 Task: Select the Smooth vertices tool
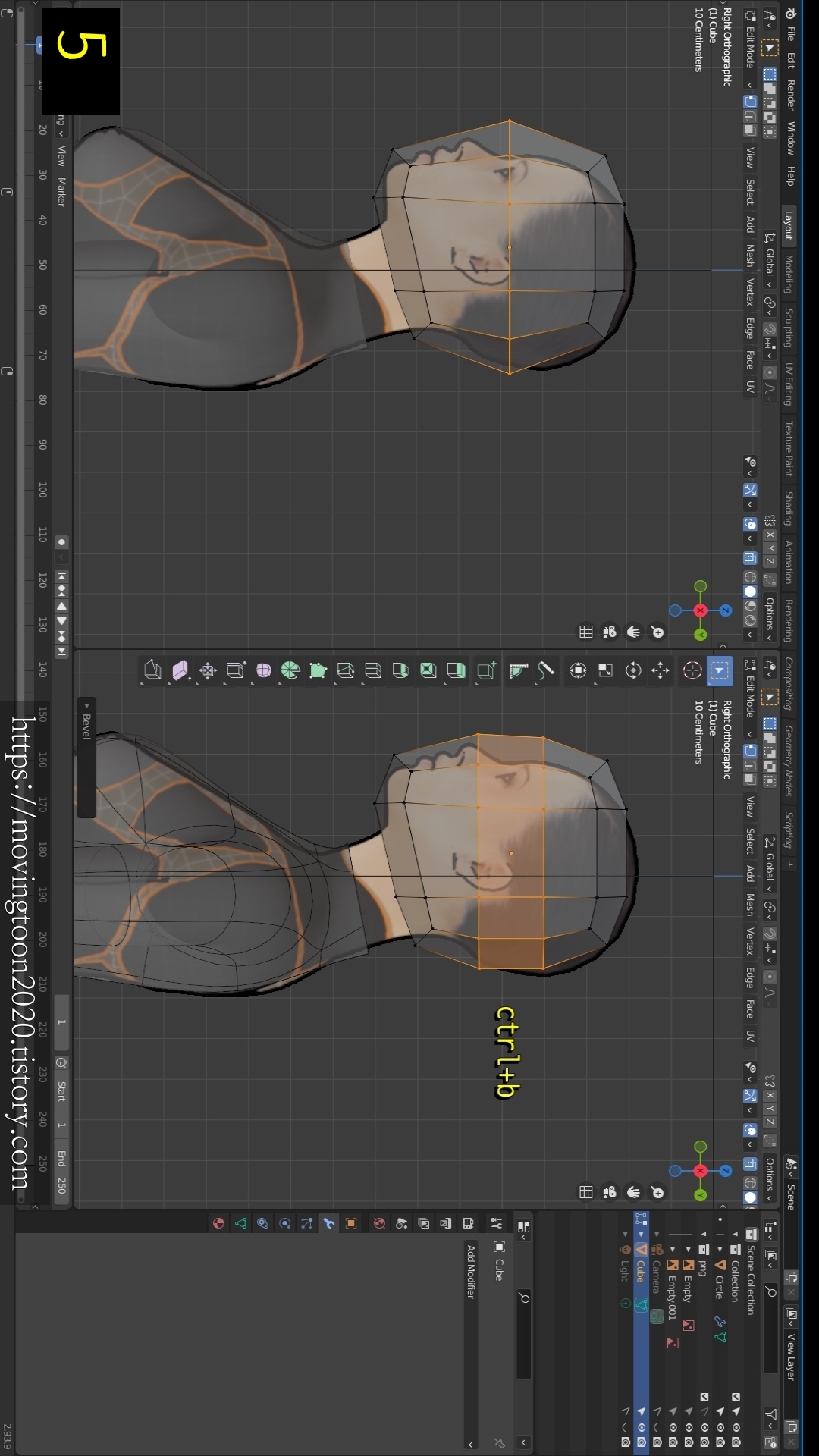coord(263,670)
